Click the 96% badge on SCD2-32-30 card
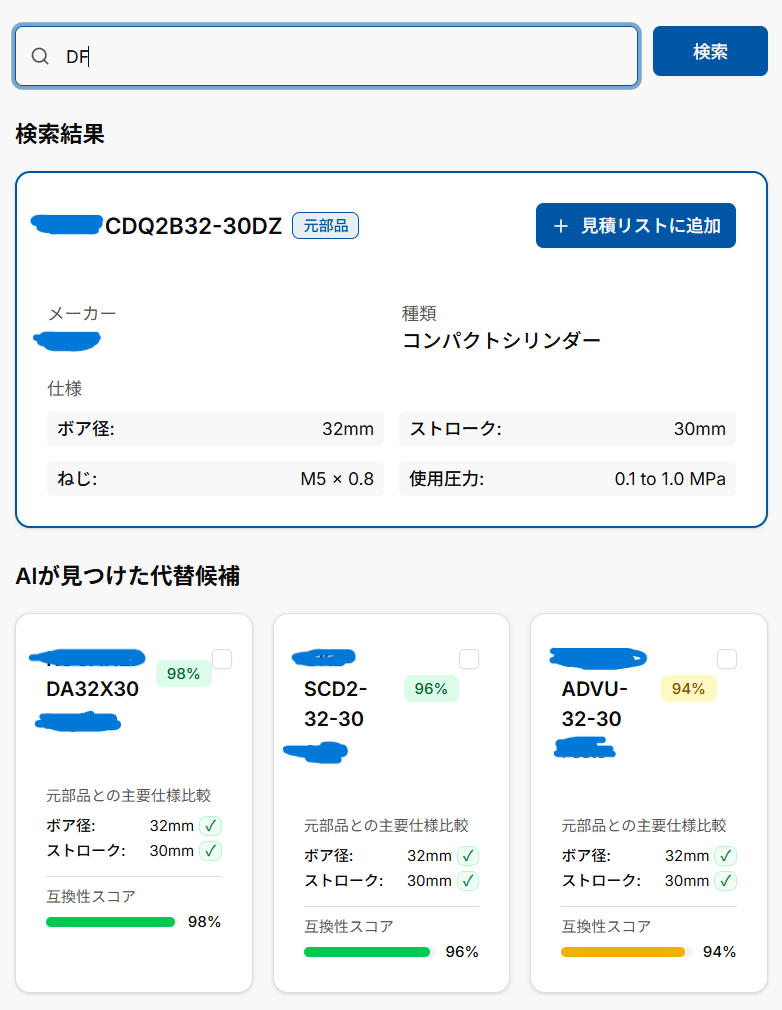This screenshot has width=782, height=1010. click(x=431, y=689)
